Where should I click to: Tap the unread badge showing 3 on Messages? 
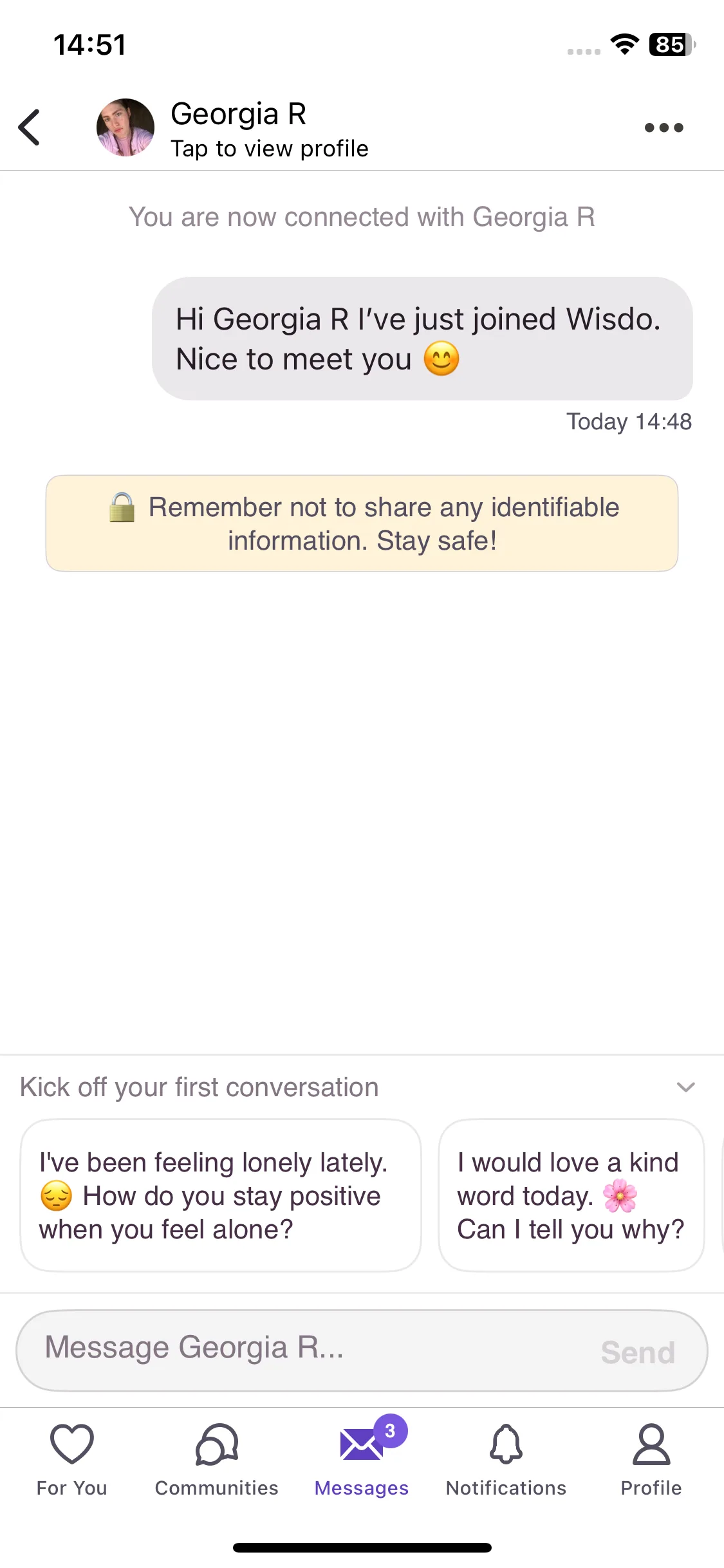click(x=390, y=1430)
